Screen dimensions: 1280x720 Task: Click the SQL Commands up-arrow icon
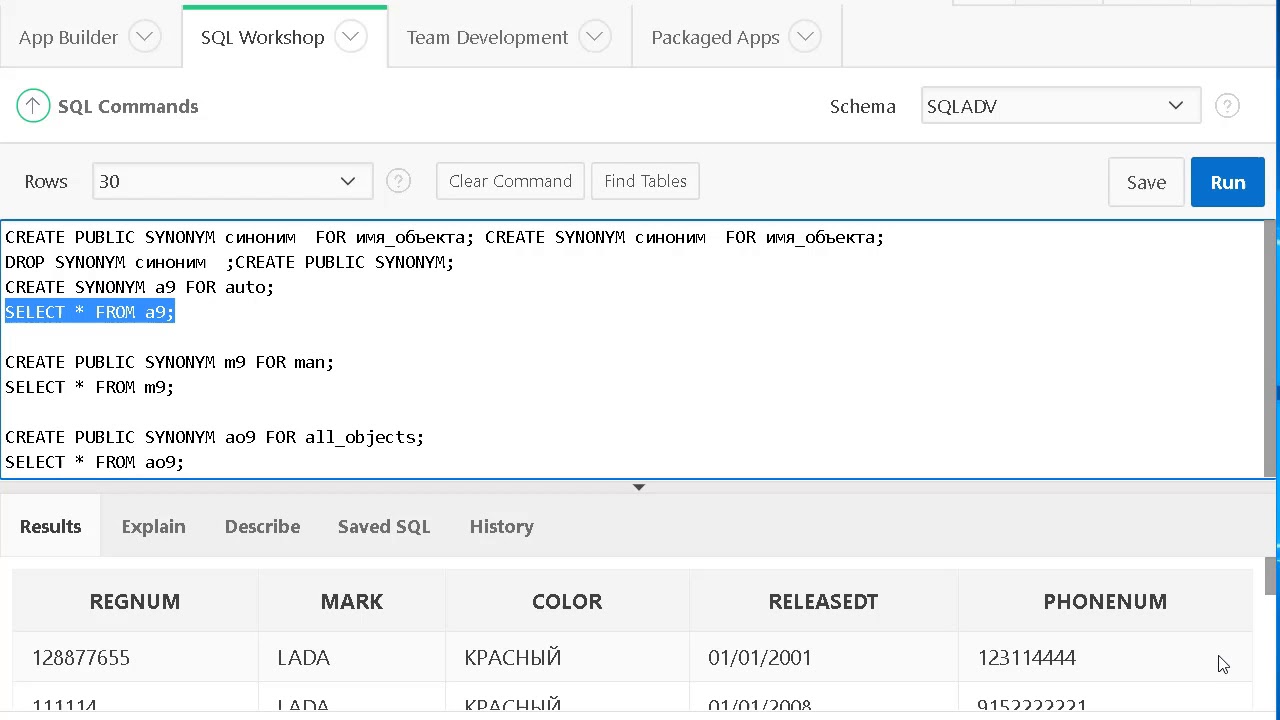(33, 106)
